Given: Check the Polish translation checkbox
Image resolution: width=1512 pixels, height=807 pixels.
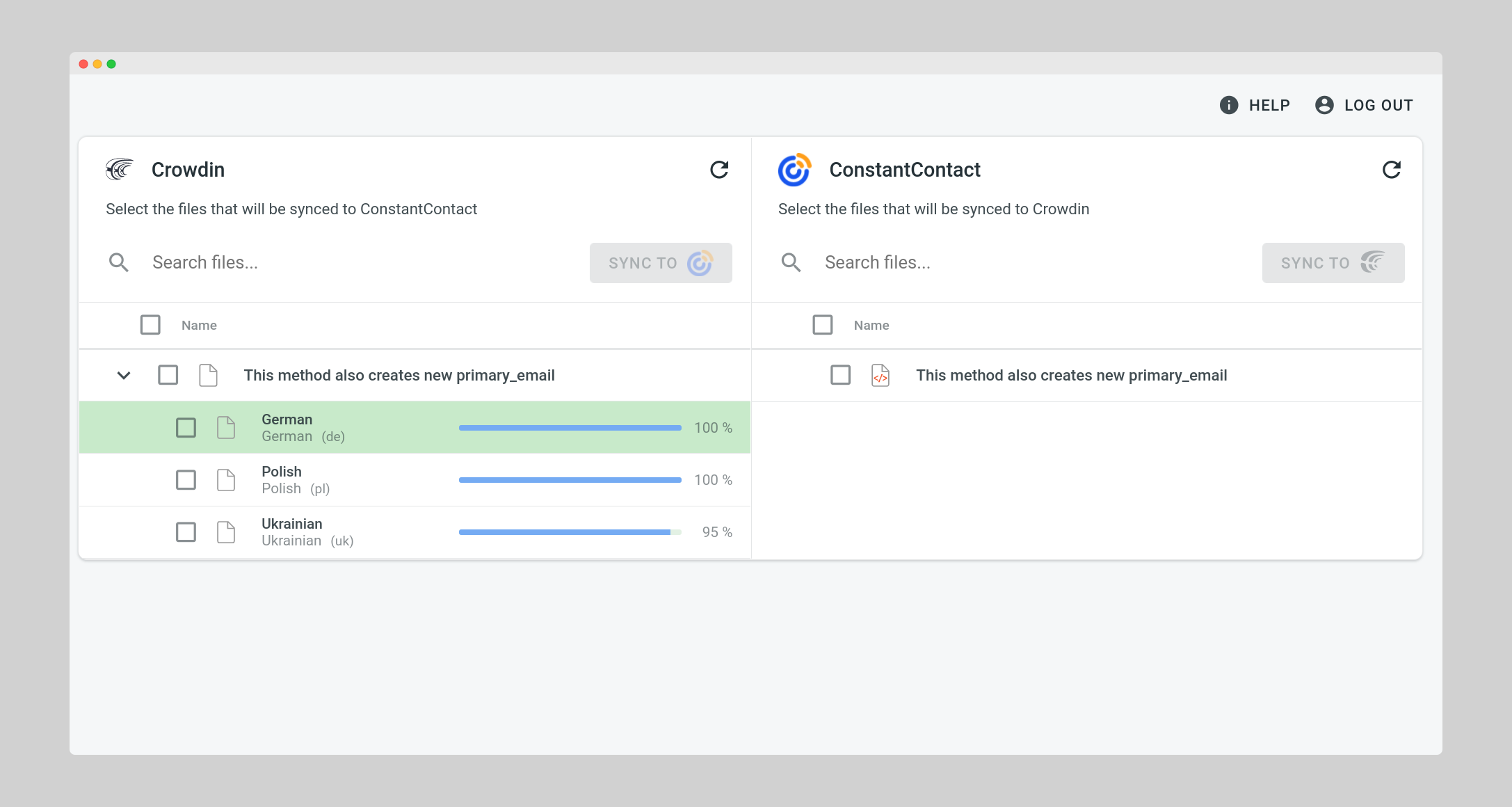Looking at the screenshot, I should [186, 479].
